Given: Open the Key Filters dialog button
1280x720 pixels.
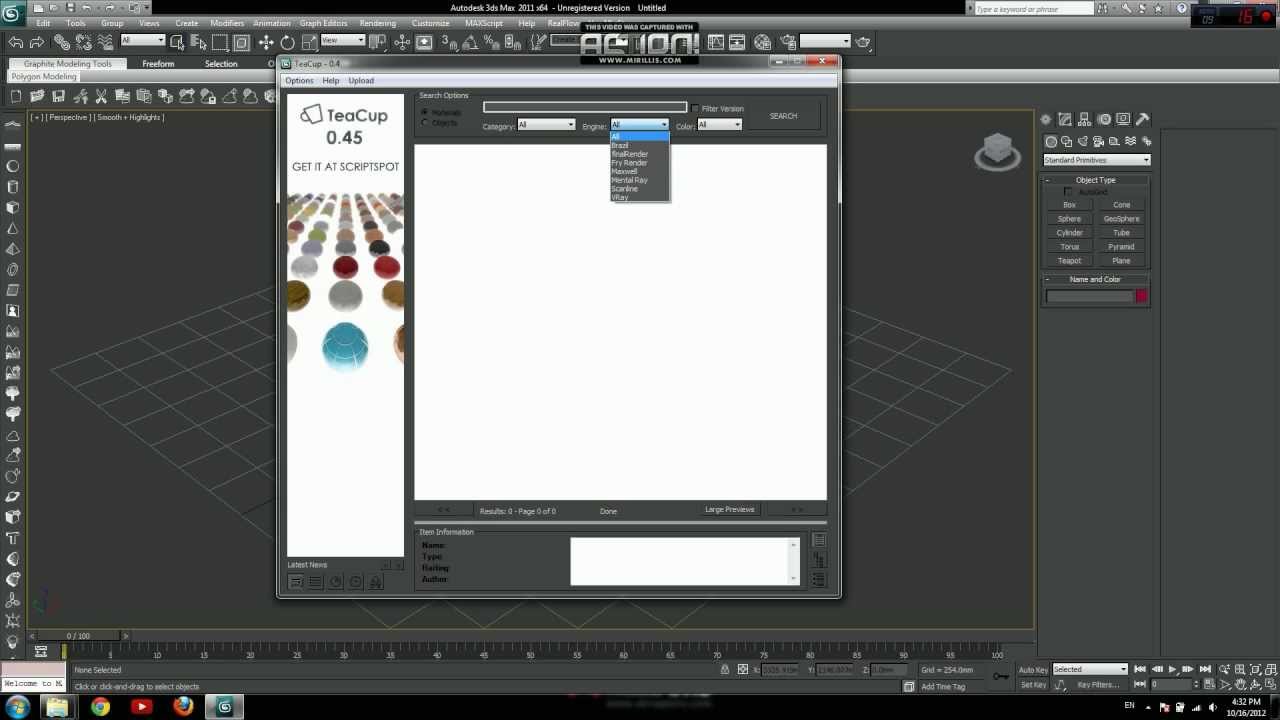Looking at the screenshot, I should pyautogui.click(x=1098, y=685).
